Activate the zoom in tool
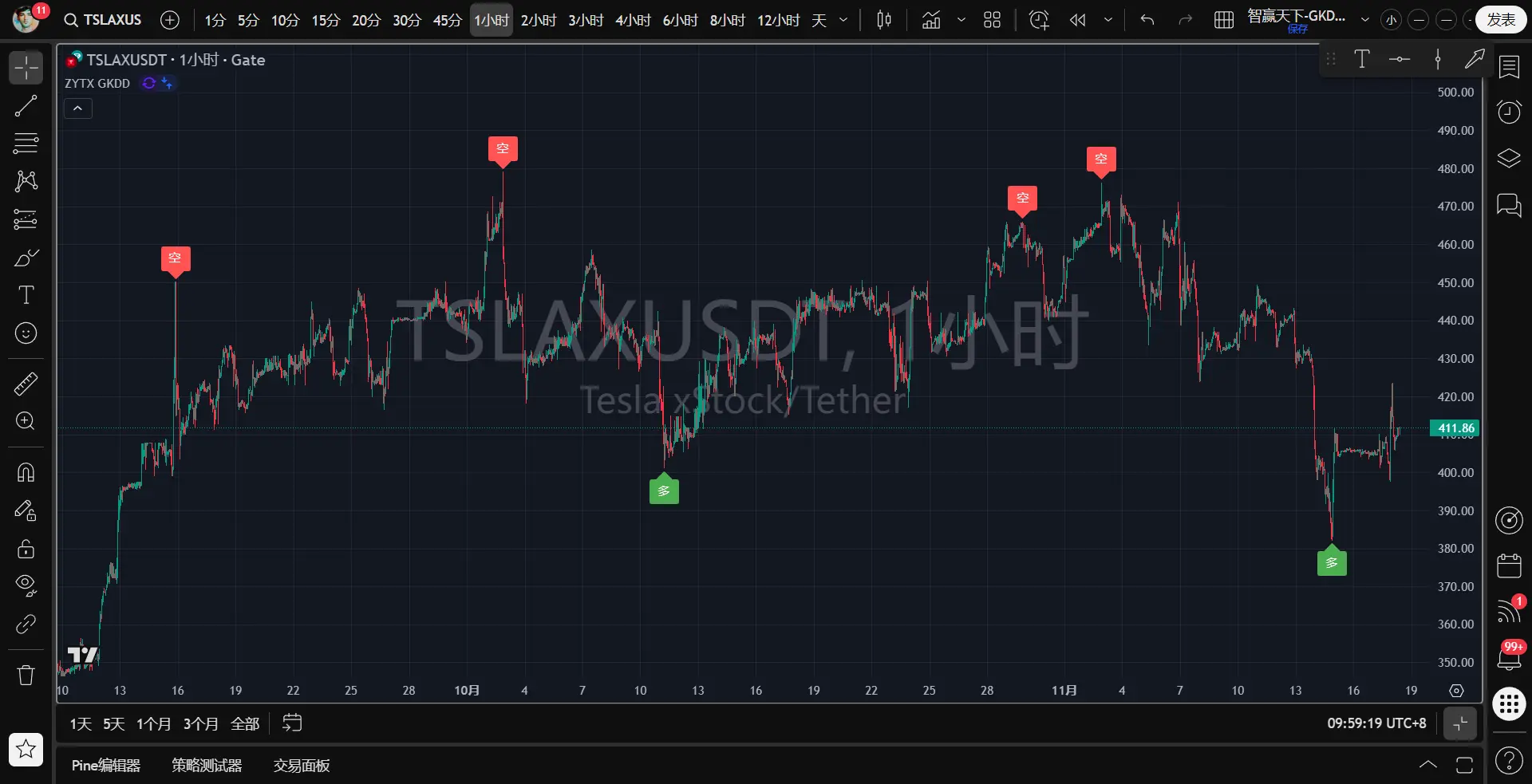The image size is (1532, 784). click(x=26, y=421)
